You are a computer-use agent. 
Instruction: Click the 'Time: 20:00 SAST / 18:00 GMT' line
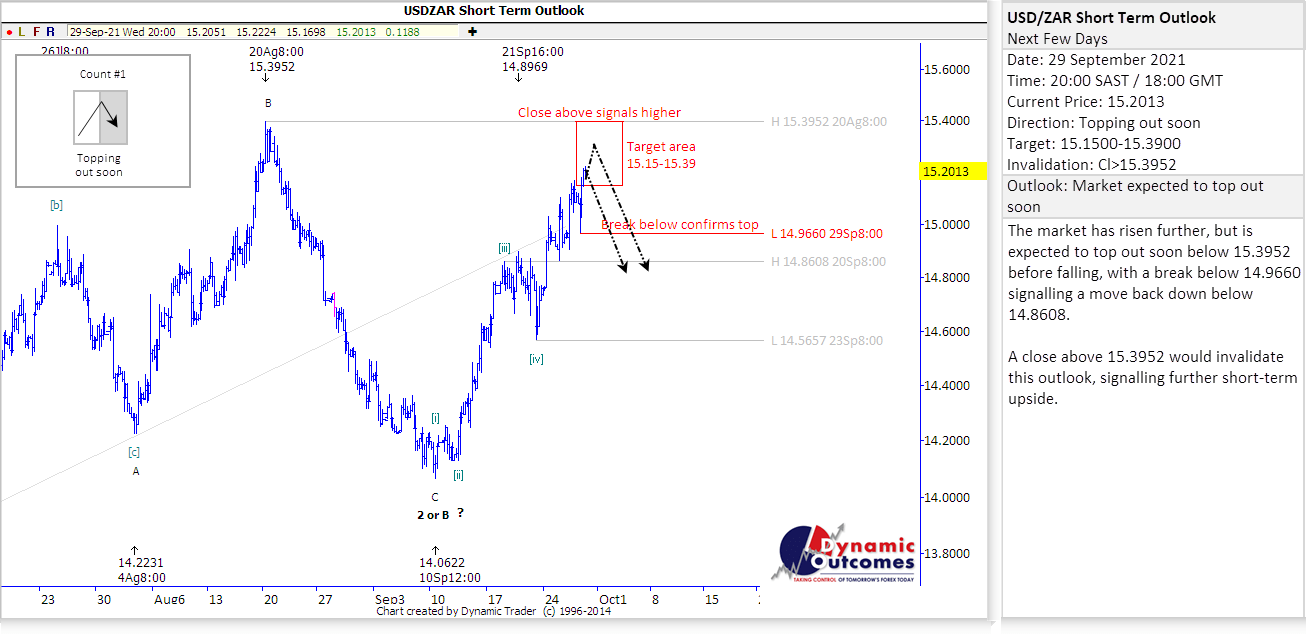point(1114,81)
